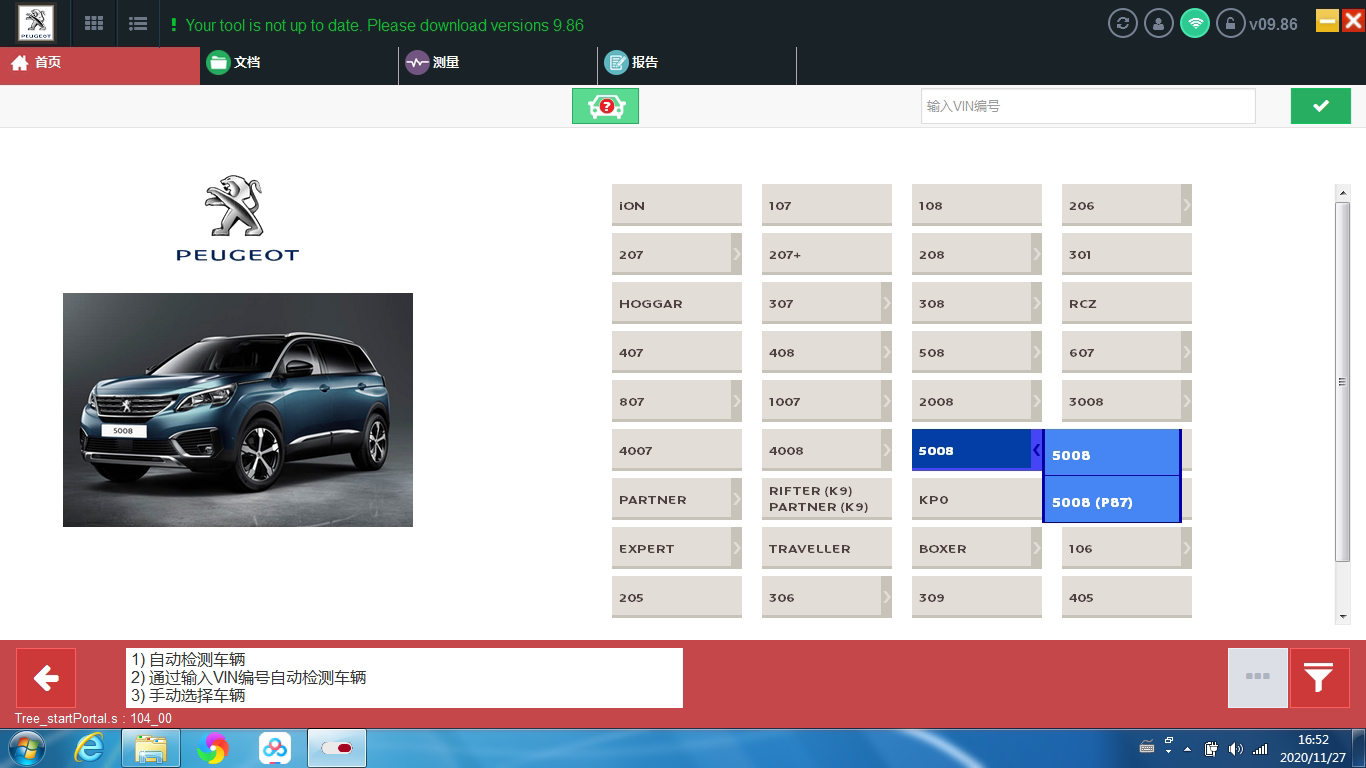This screenshot has height=768, width=1366.
Task: Show hidden system tray icons
Action: click(1187, 749)
